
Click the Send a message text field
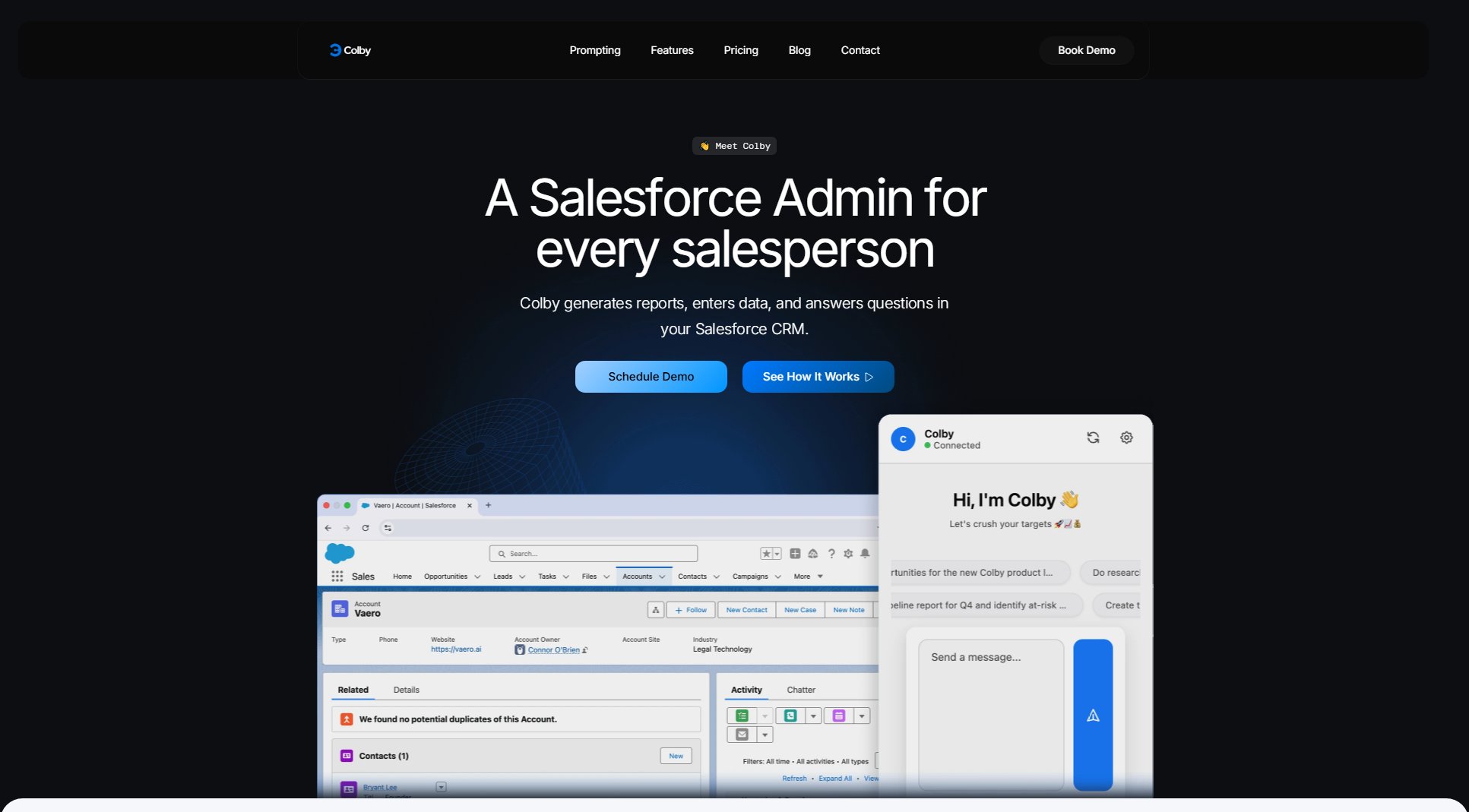coord(990,714)
